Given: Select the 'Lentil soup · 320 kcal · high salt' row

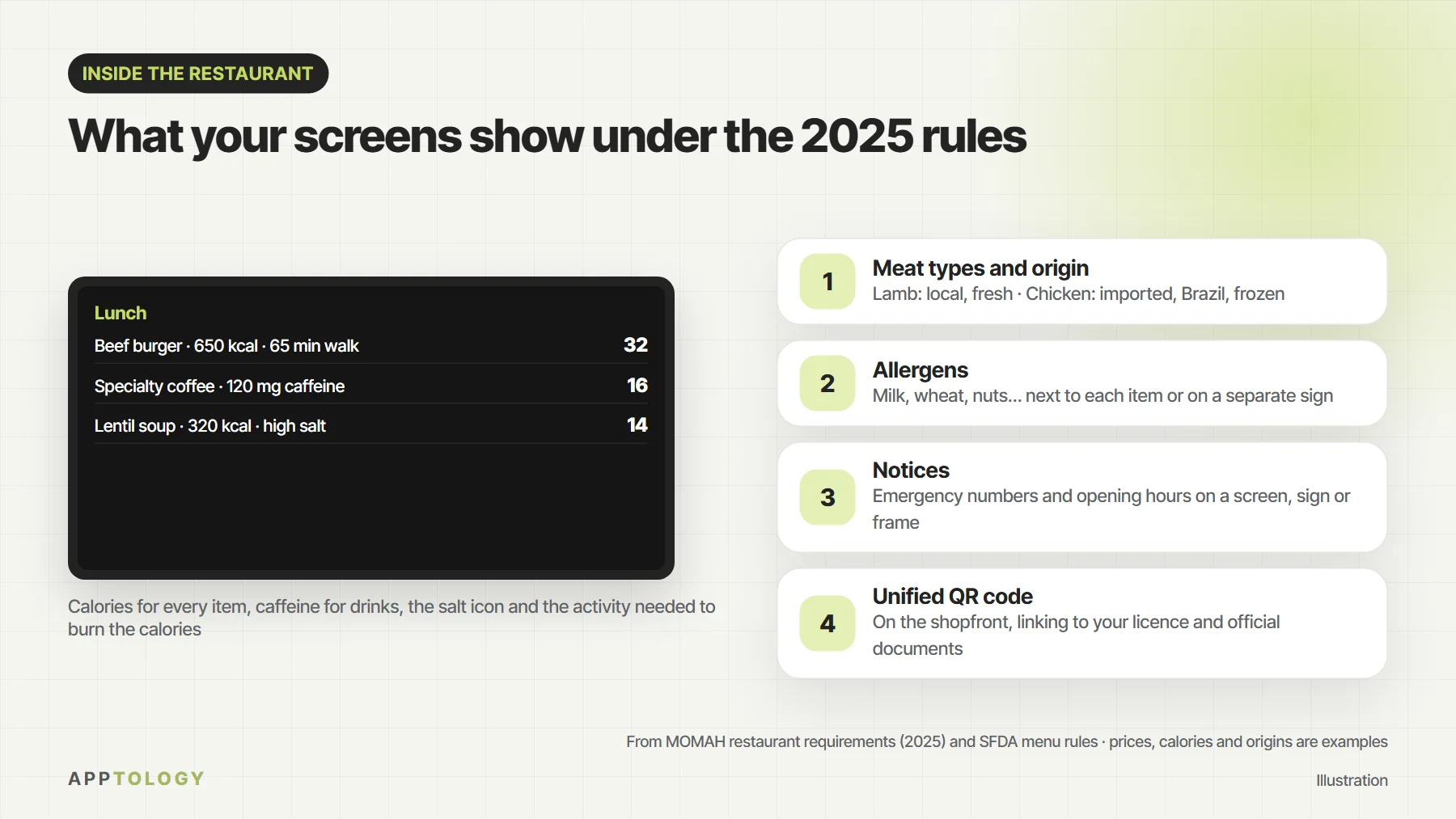Looking at the screenshot, I should coord(371,425).
